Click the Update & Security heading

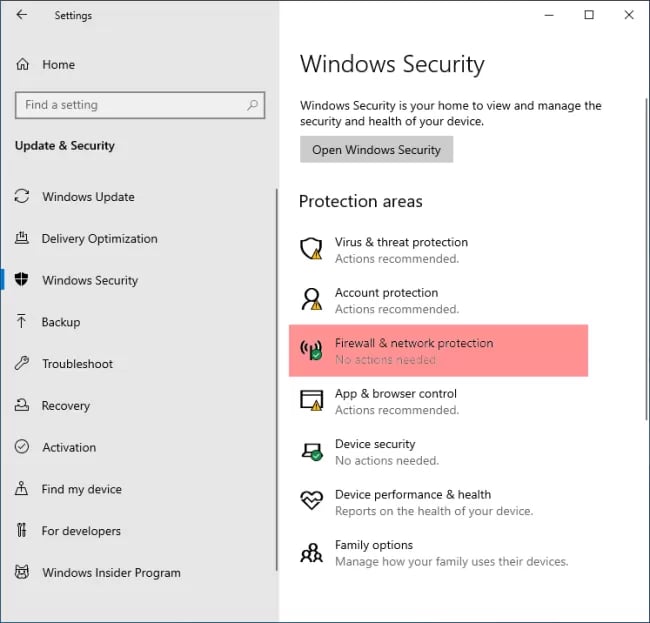[65, 146]
